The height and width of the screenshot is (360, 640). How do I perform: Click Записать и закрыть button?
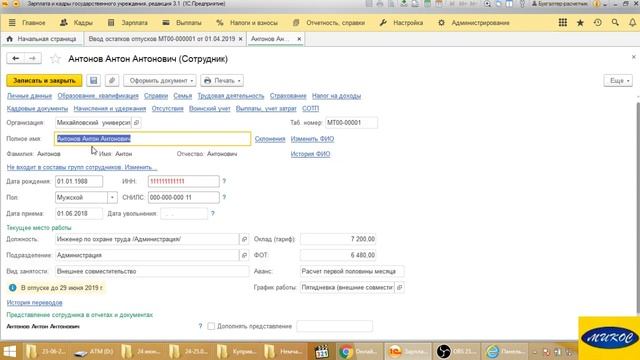44,80
